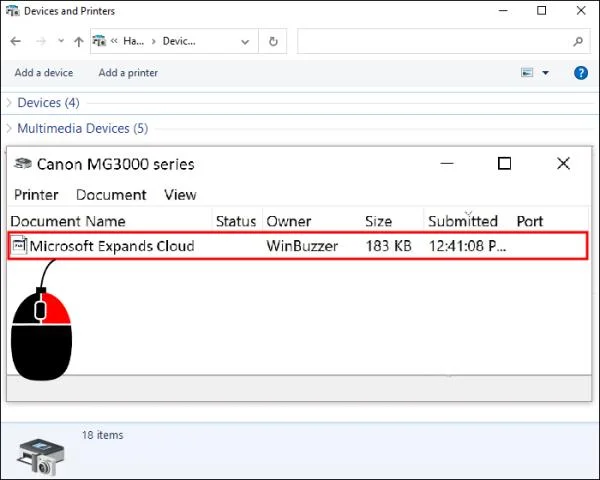Open the address bar history dropdown
600x480 pixels.
[x=245, y=41]
